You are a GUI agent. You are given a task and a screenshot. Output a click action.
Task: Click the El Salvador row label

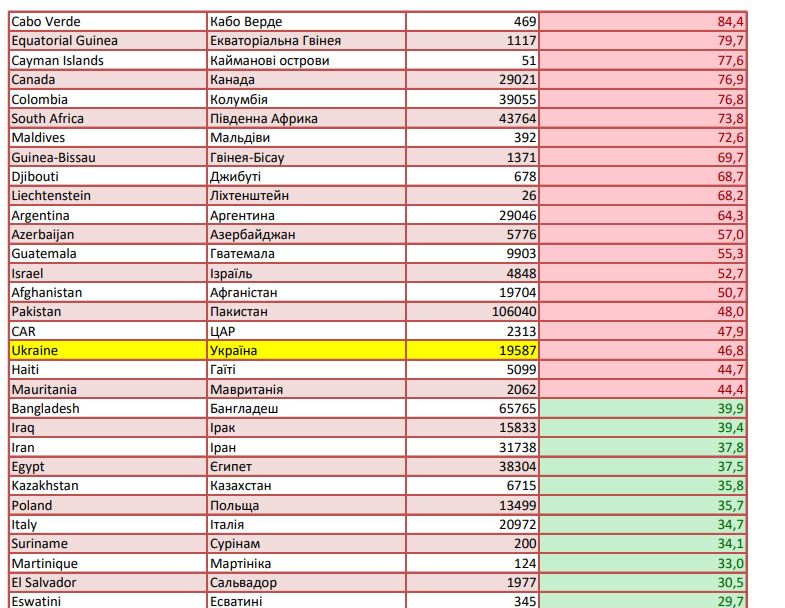point(107,582)
